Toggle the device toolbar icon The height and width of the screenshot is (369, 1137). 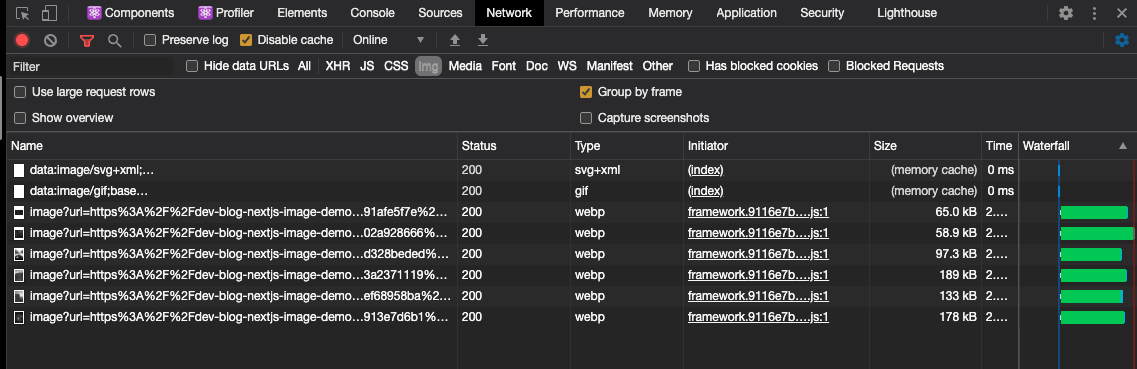point(49,13)
